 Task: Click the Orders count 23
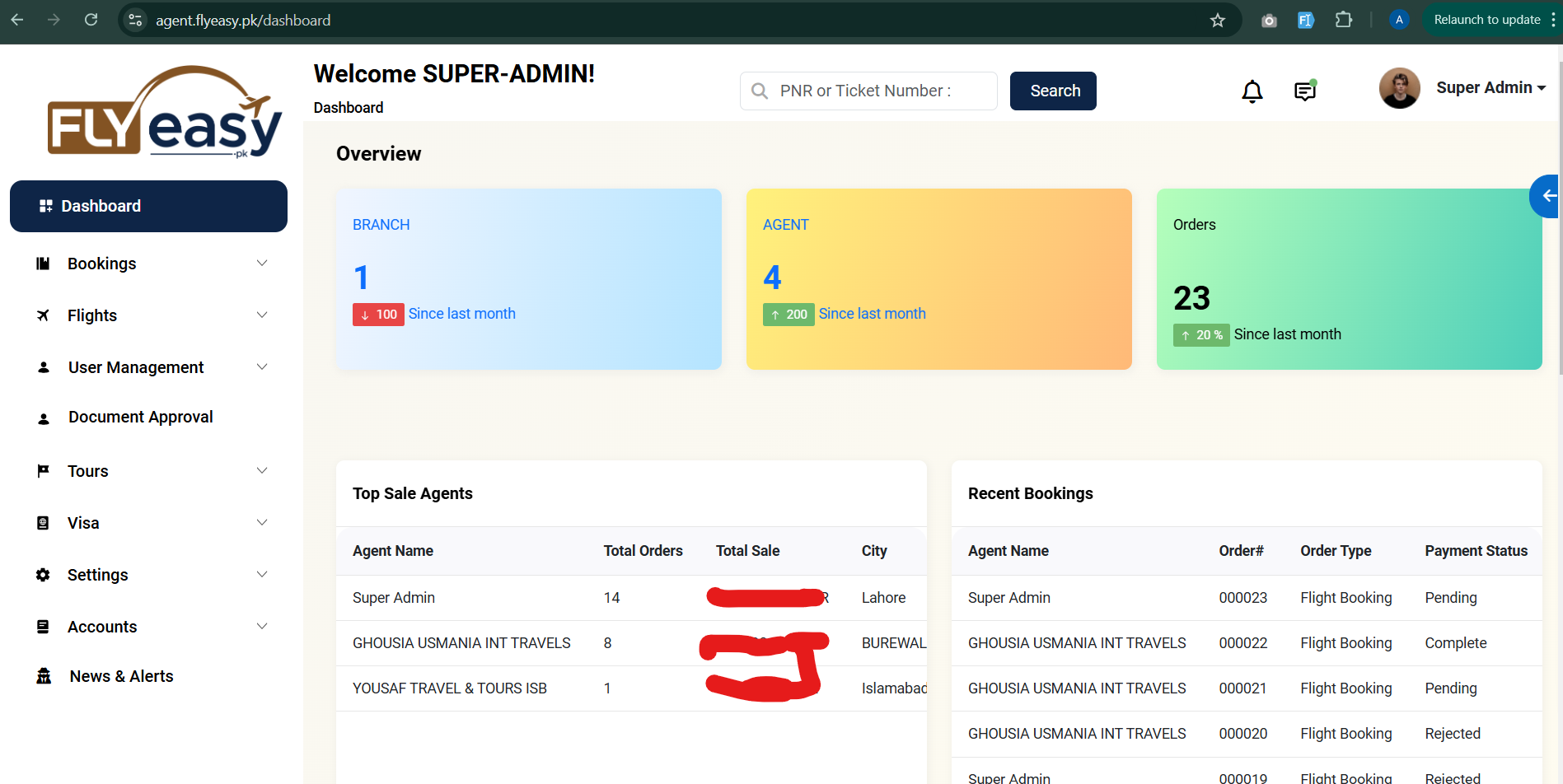1191,298
